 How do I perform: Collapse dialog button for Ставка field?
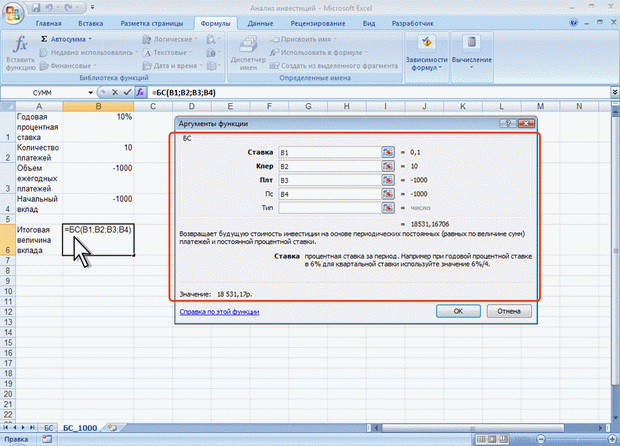(x=388, y=152)
